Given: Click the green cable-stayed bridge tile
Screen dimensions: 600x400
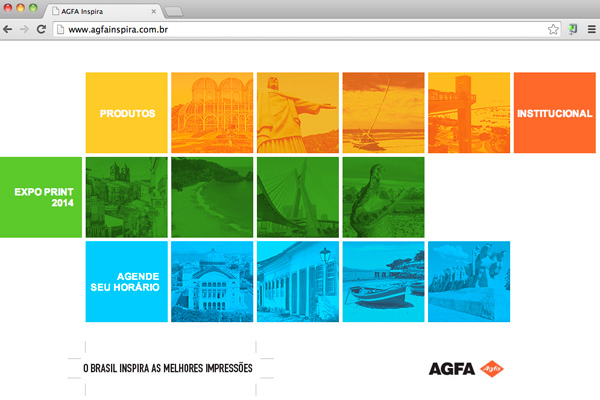Looking at the screenshot, I should click(298, 197).
